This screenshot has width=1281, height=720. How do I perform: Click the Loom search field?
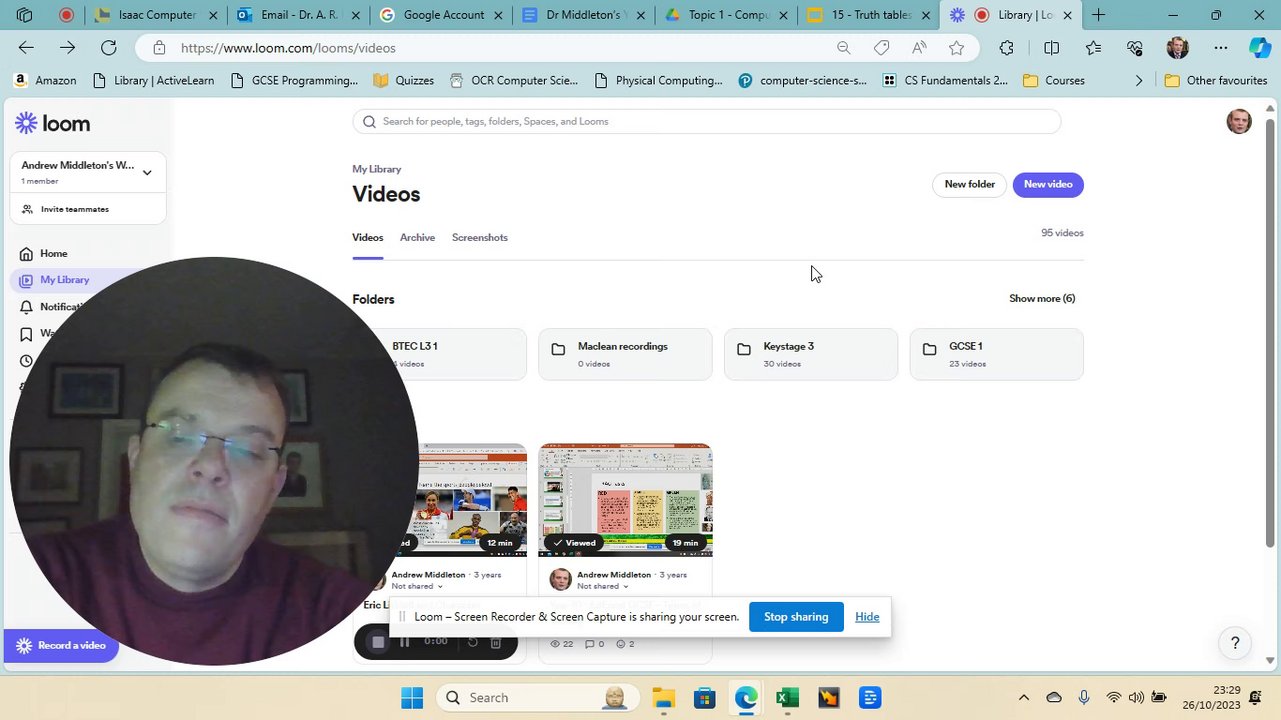(706, 121)
